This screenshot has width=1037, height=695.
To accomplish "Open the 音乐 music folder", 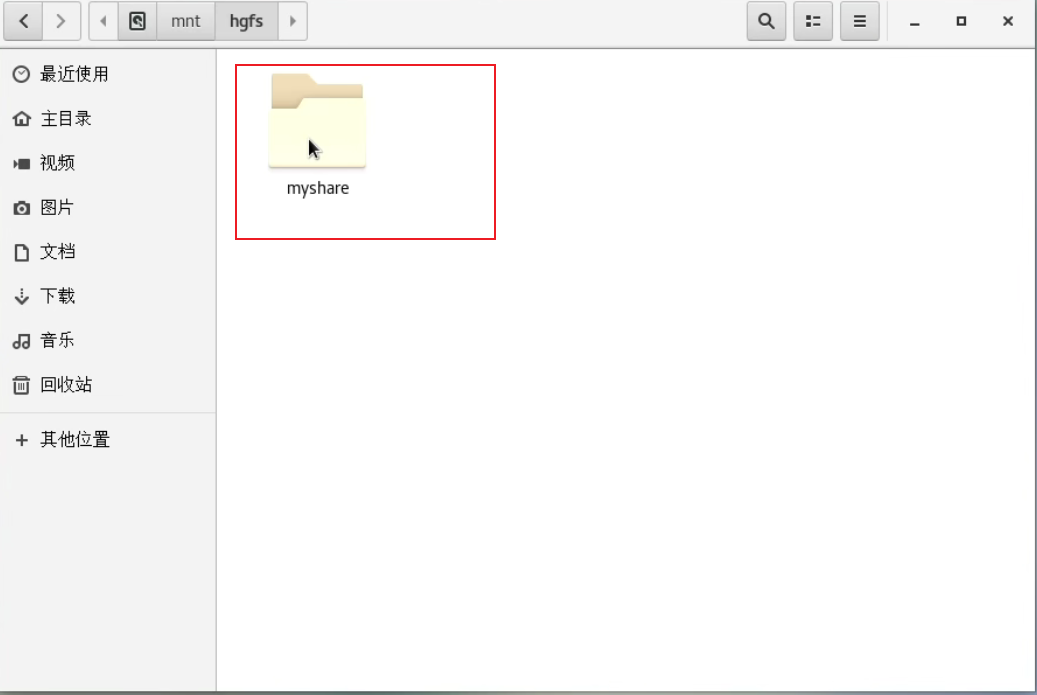I will click(108, 341).
